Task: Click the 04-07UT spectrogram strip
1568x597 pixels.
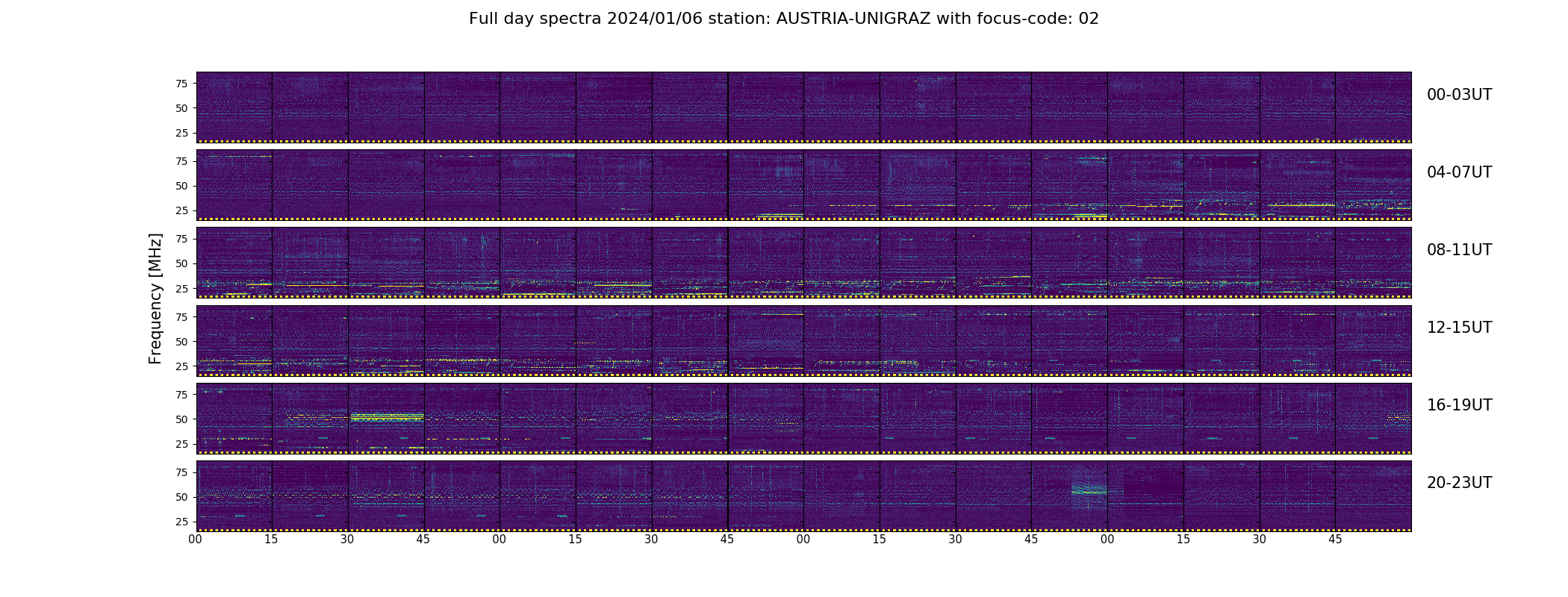Action: pos(803,185)
